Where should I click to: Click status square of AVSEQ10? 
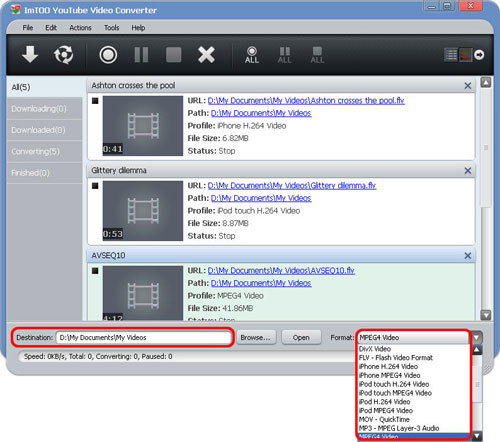click(95, 271)
